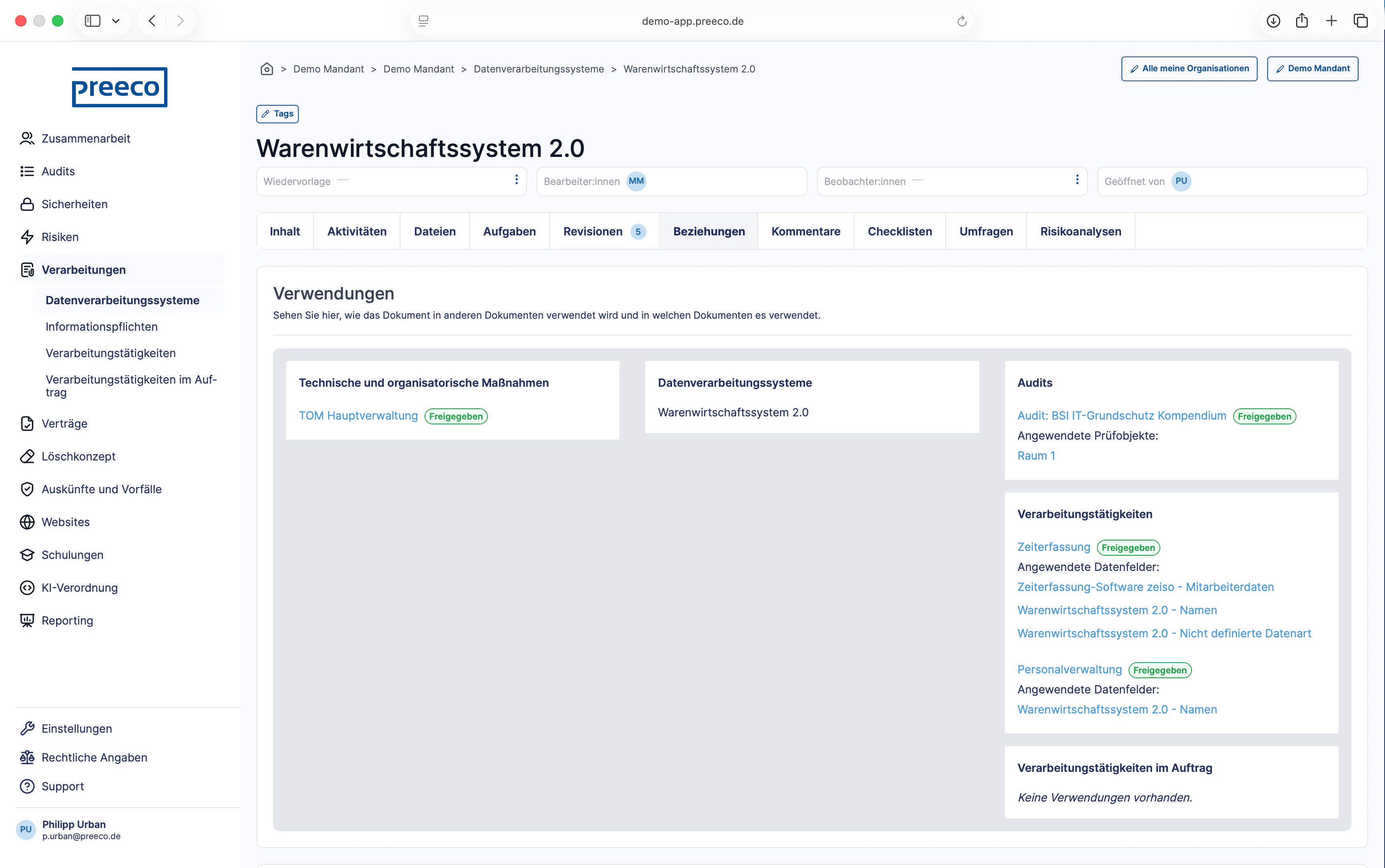Switch to the Kommentare tab

pyautogui.click(x=805, y=231)
